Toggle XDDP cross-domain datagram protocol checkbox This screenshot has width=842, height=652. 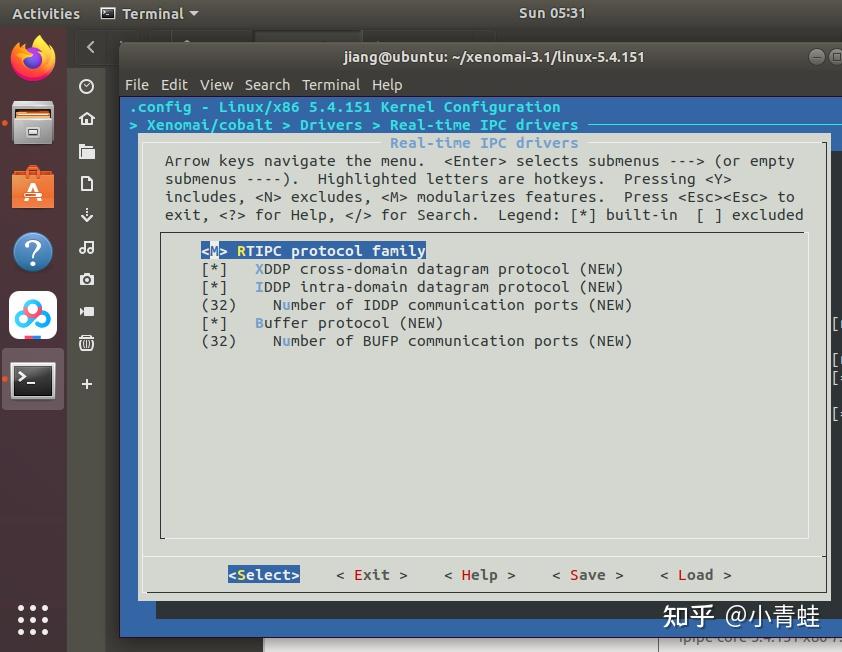tap(214, 269)
